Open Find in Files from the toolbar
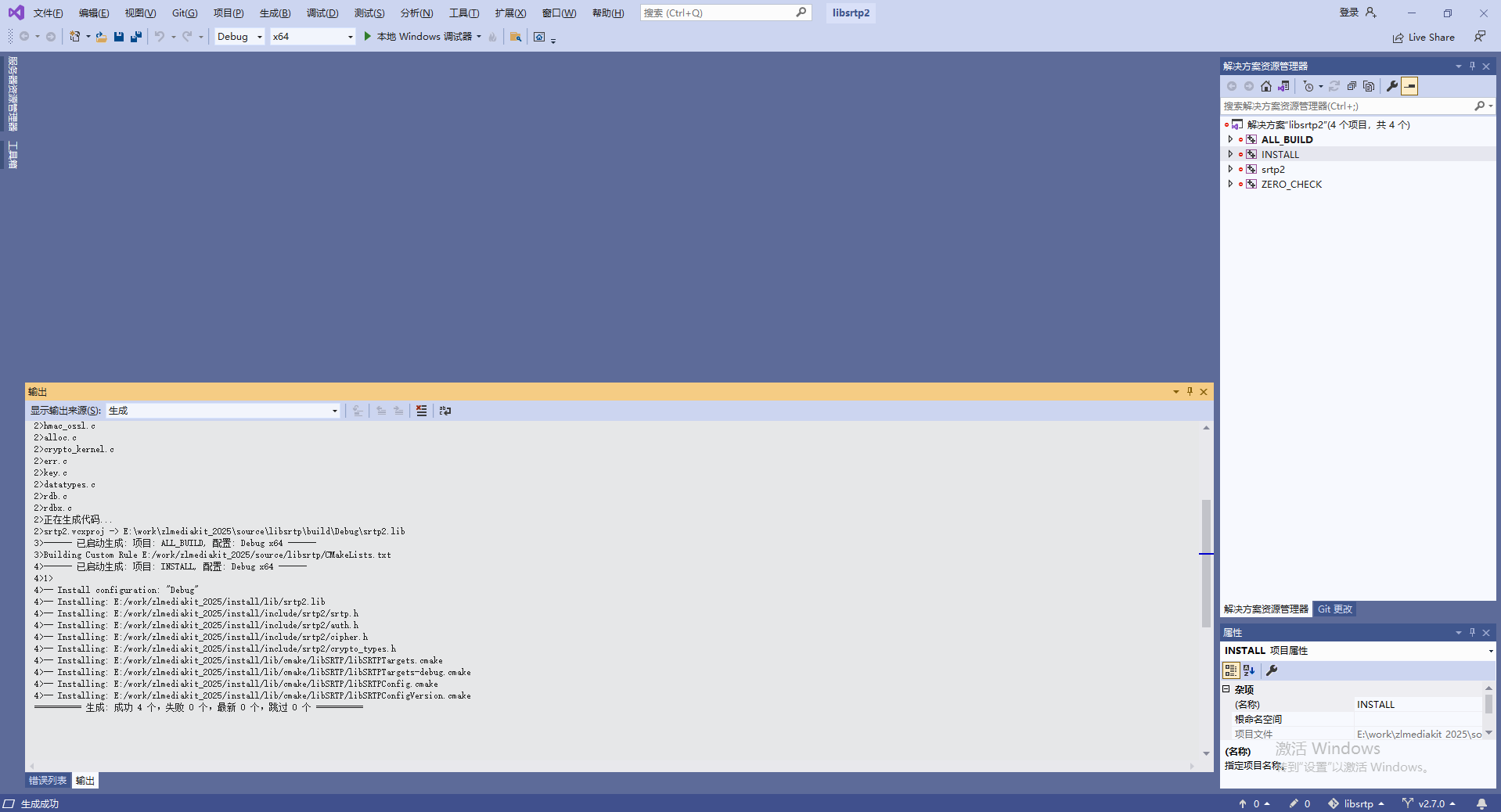The height and width of the screenshot is (812, 1501). click(516, 37)
